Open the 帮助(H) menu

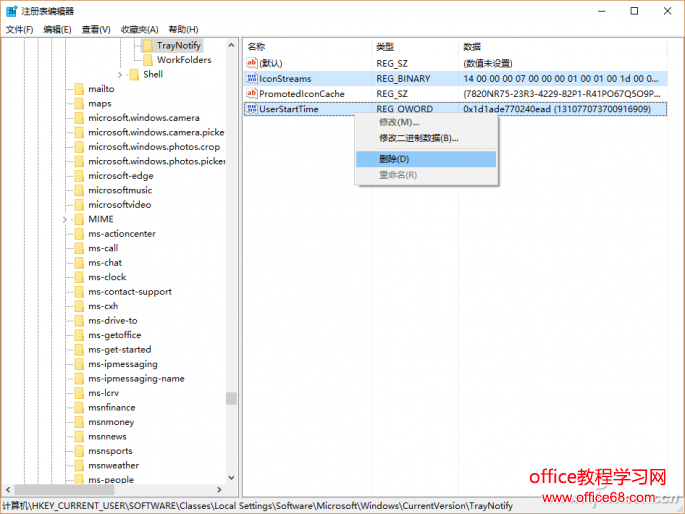pos(183,29)
